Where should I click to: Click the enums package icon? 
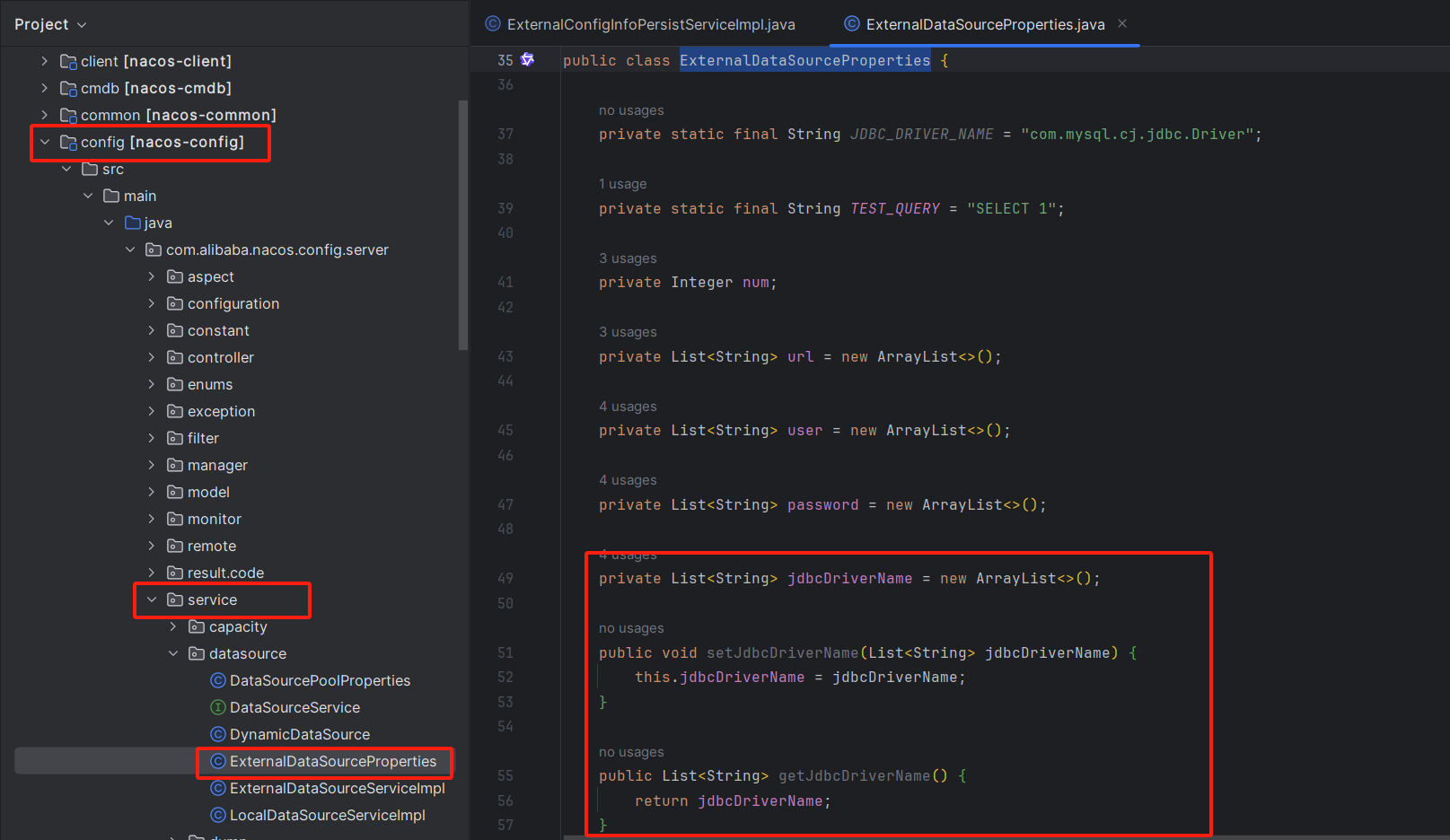click(175, 384)
